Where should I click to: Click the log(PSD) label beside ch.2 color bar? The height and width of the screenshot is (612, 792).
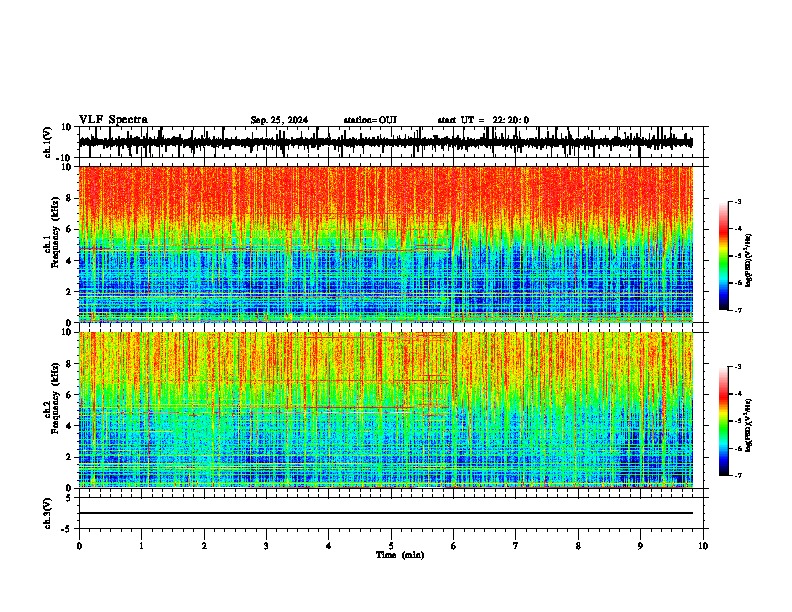point(748,425)
